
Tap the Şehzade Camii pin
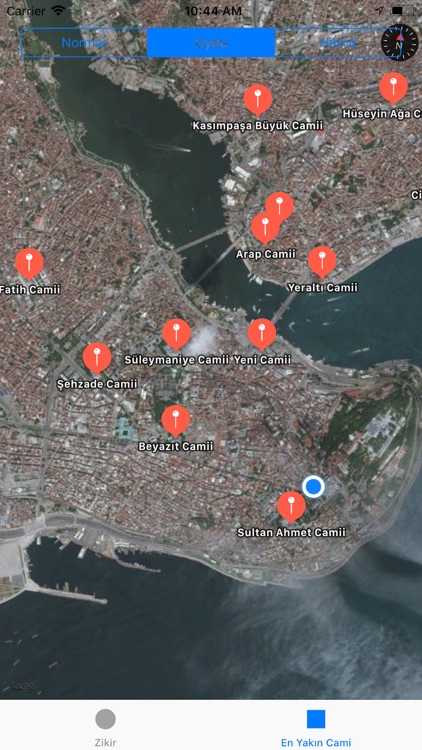point(97,358)
